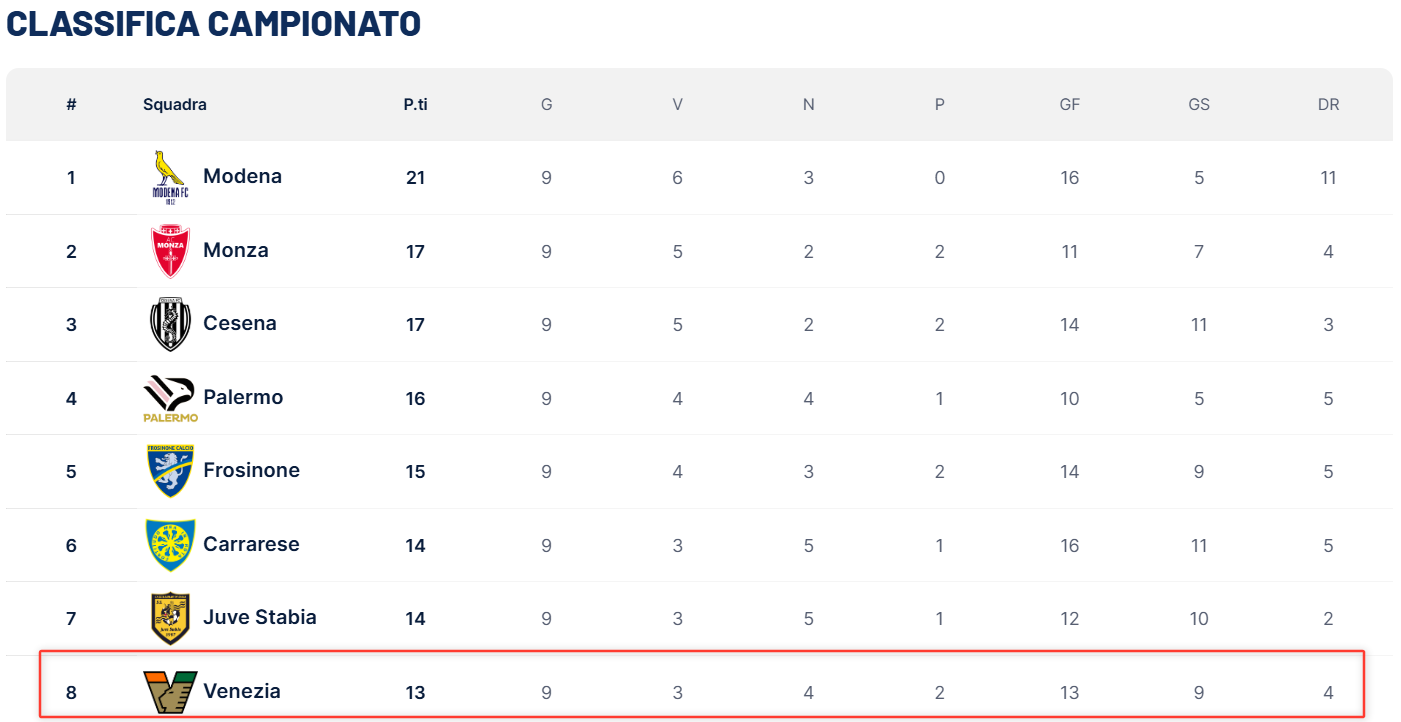Click the Frosinone club crest
The width and height of the screenshot is (1401, 722).
pyautogui.click(x=170, y=471)
